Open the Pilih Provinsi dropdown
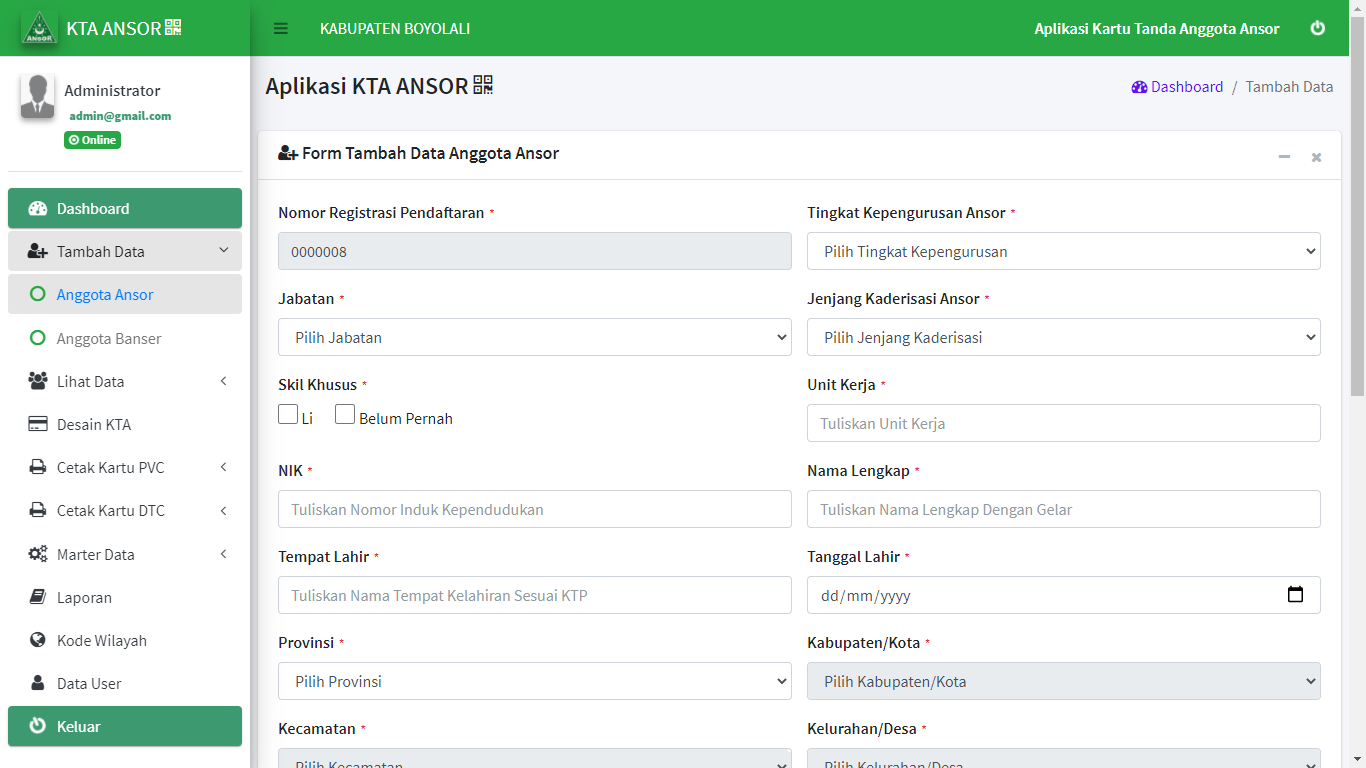This screenshot has width=1366, height=768. pos(534,682)
